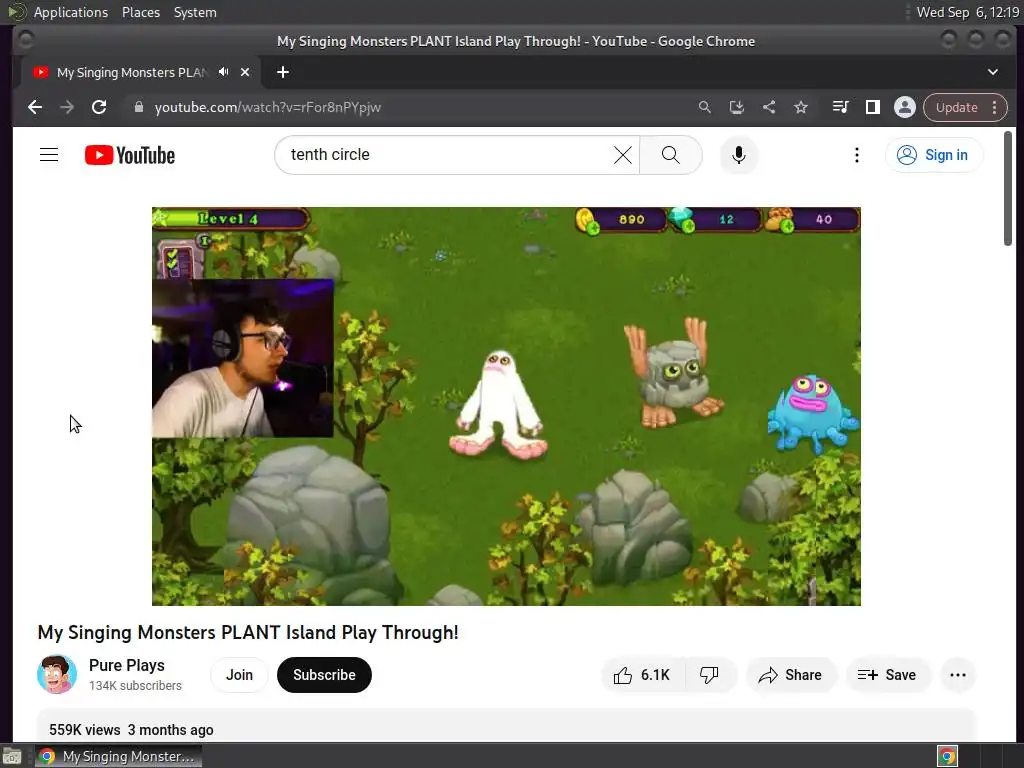Image resolution: width=1024 pixels, height=768 pixels.
Task: Open the media controls icon
Action: tap(840, 107)
